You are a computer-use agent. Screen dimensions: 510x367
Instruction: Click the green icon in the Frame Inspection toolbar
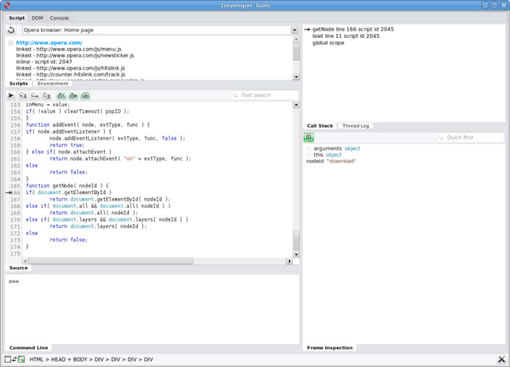click(309, 137)
